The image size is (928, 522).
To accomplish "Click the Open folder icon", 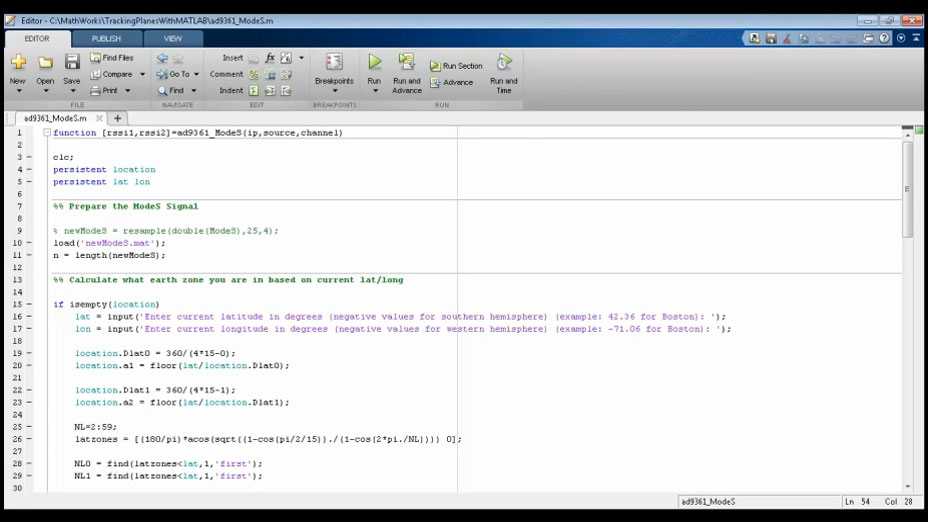I will coord(46,62).
